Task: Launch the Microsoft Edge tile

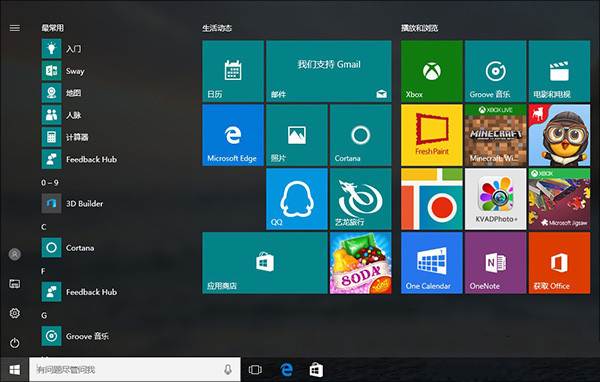Action: pos(233,135)
